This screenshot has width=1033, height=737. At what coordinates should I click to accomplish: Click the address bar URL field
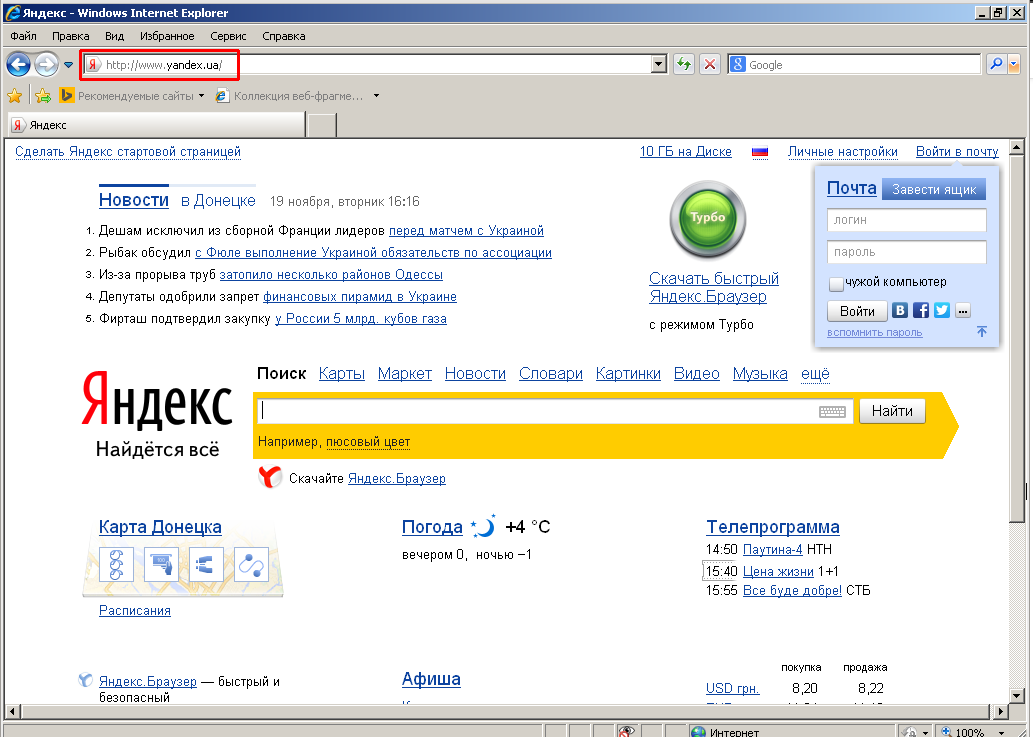point(376,65)
